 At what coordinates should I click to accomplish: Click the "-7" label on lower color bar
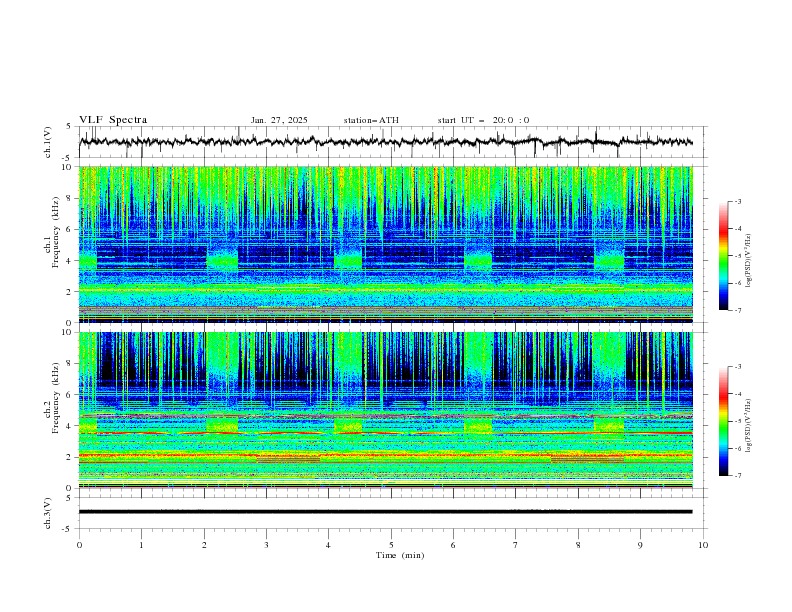click(738, 475)
